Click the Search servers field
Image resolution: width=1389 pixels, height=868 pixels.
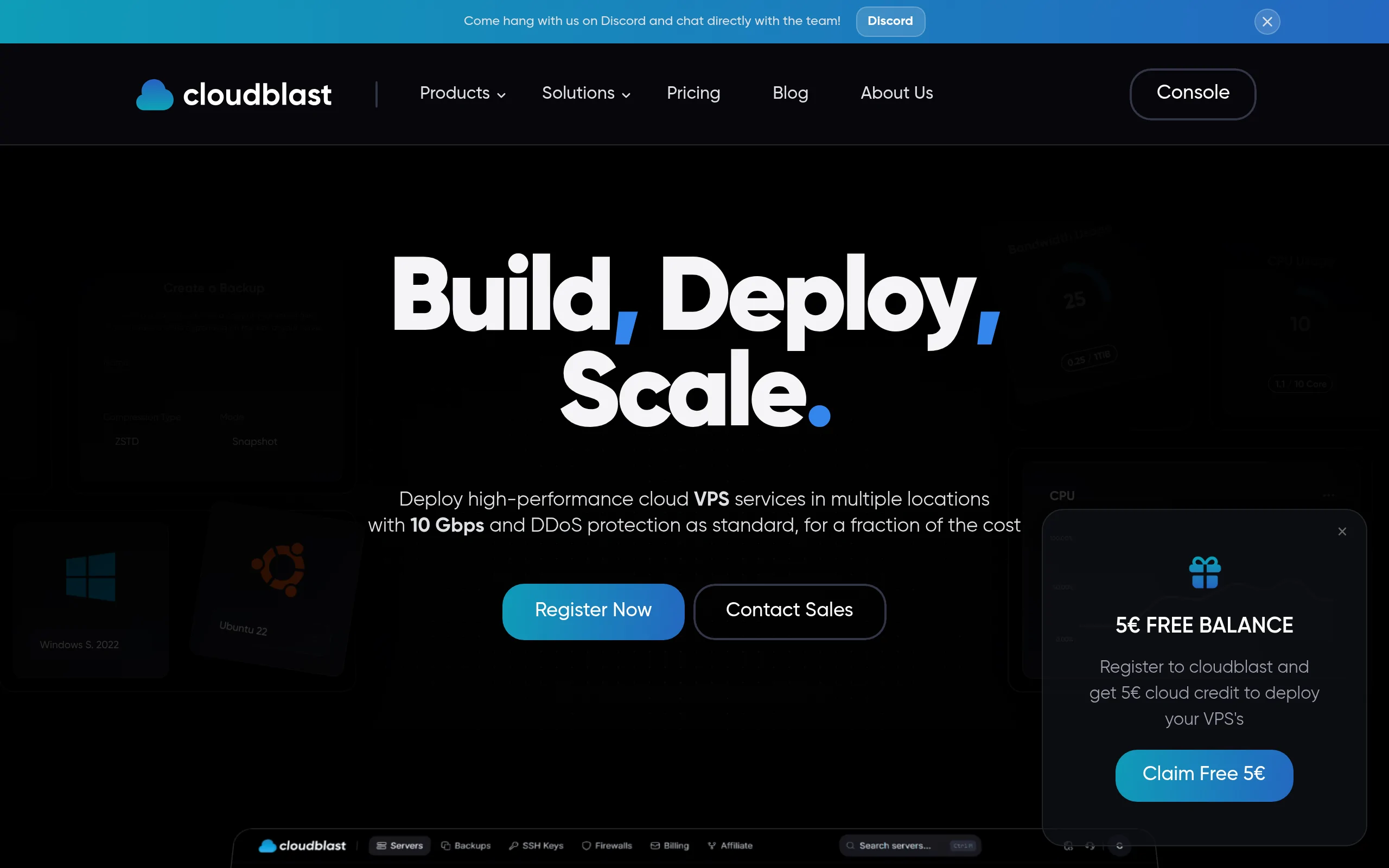pos(910,846)
